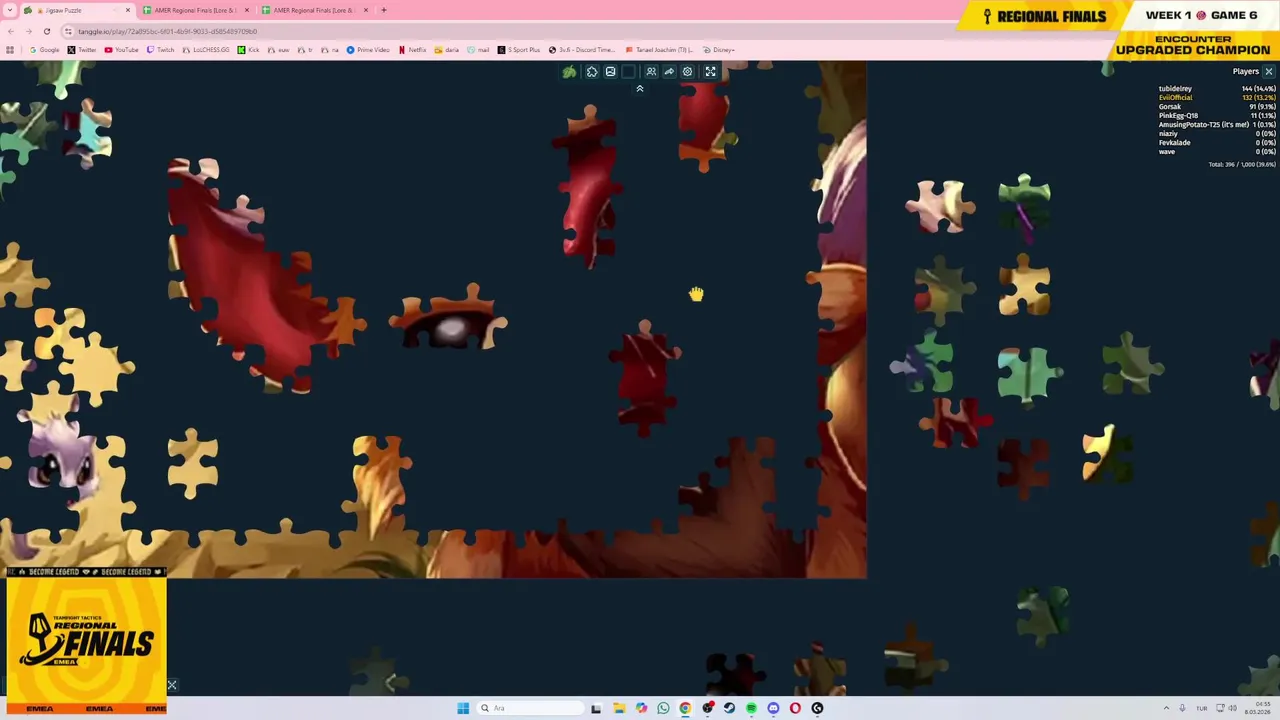Close the Players panel
Image resolution: width=1280 pixels, height=720 pixels.
(x=1268, y=72)
